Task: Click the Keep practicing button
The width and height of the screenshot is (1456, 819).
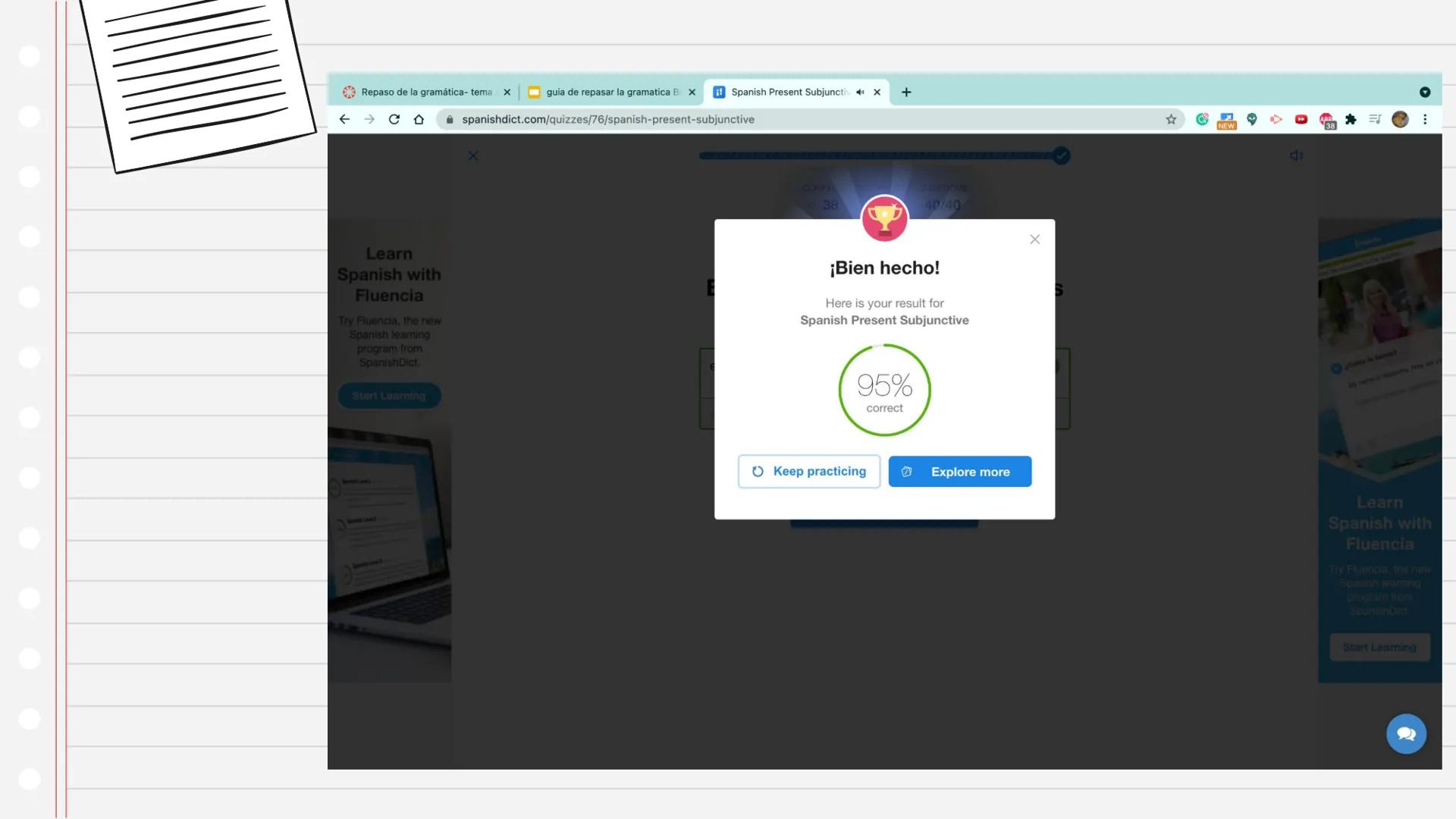Action: click(x=808, y=471)
